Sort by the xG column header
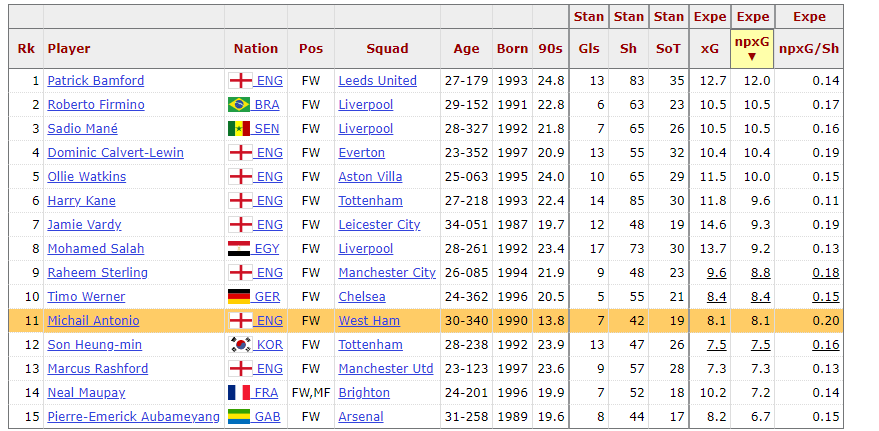The width and height of the screenshot is (879, 431). [709, 49]
